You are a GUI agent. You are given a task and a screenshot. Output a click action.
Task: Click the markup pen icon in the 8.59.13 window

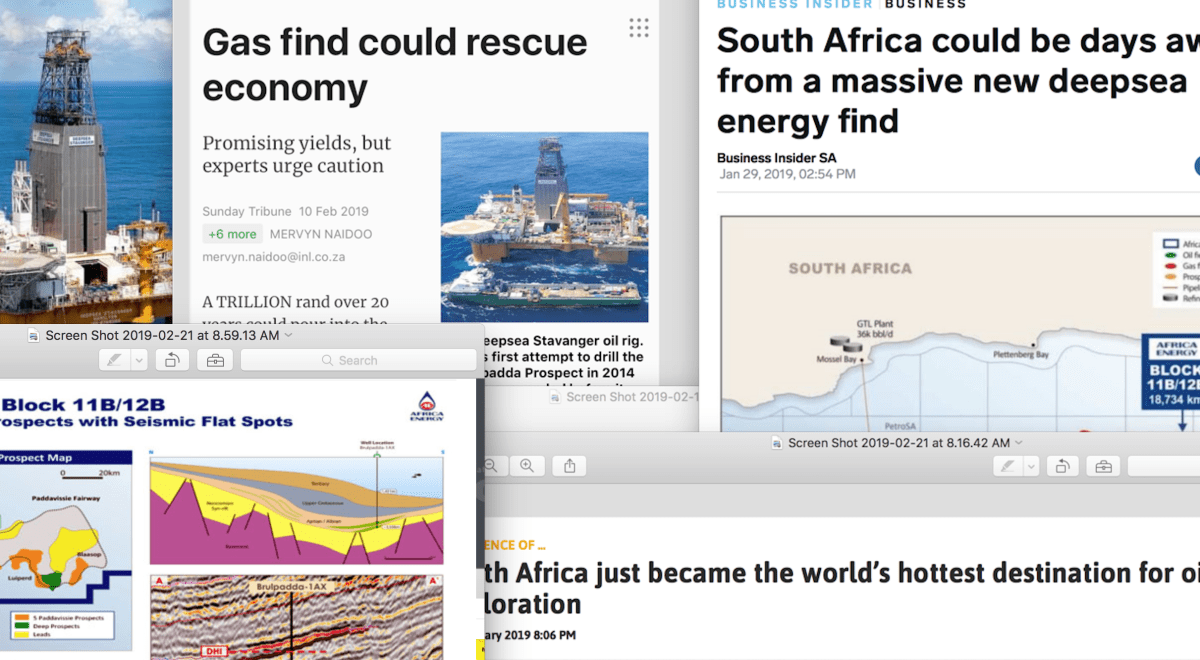[114, 360]
